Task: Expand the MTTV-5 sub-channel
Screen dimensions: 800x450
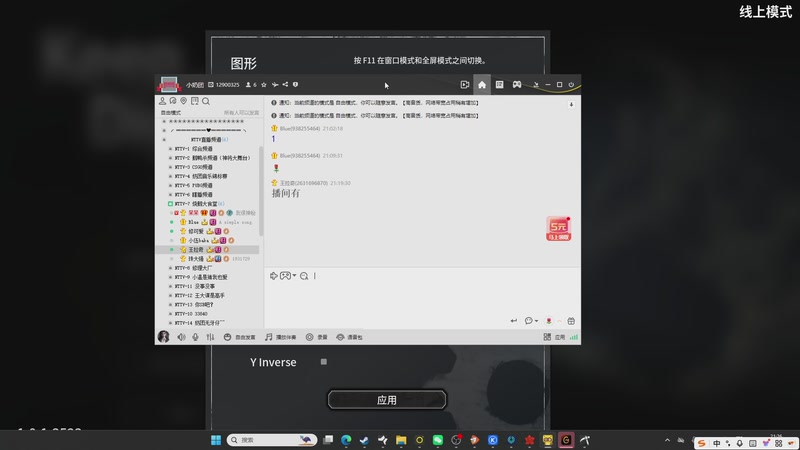Action: (170, 186)
